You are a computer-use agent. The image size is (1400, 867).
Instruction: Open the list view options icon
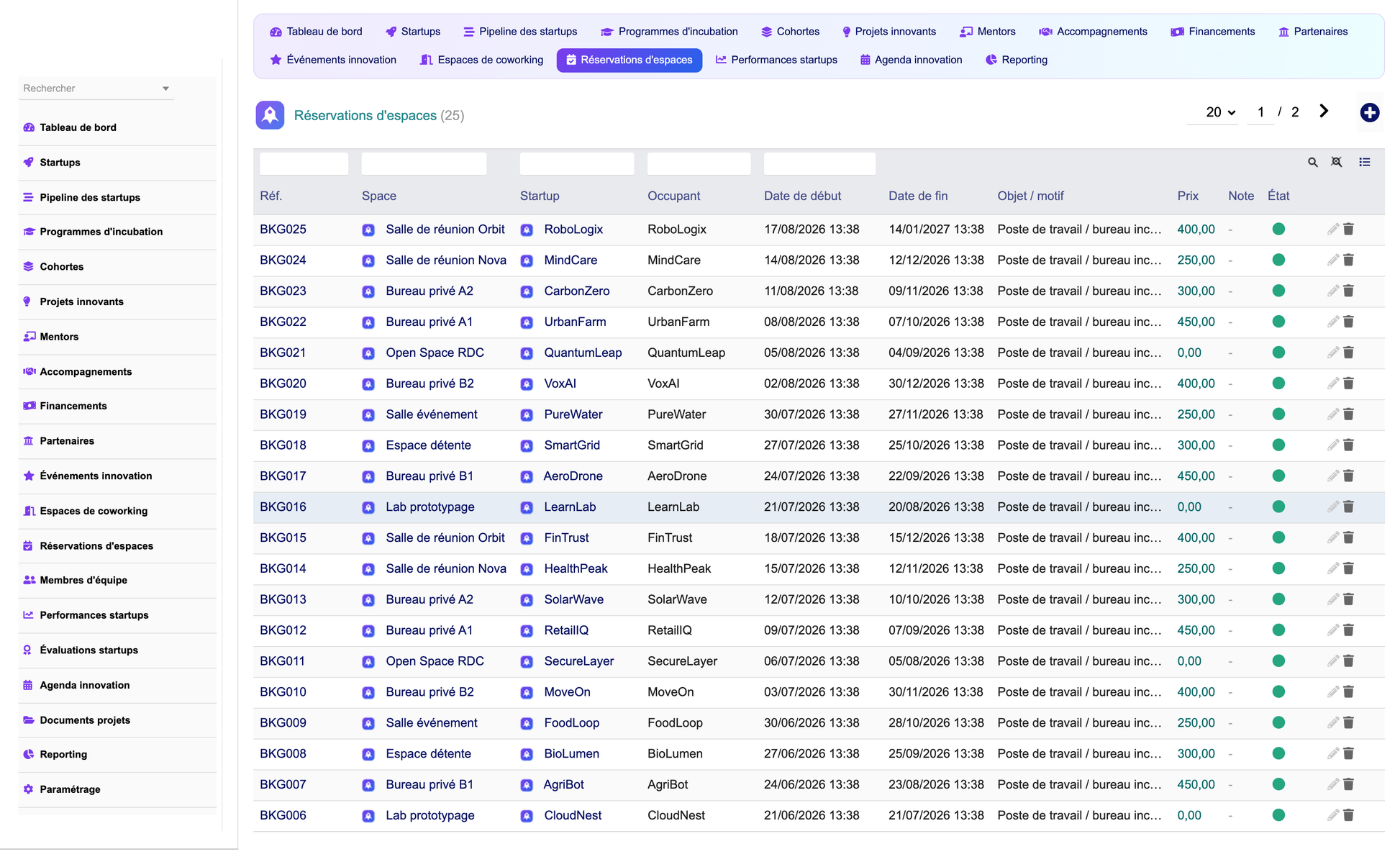pos(1364,163)
